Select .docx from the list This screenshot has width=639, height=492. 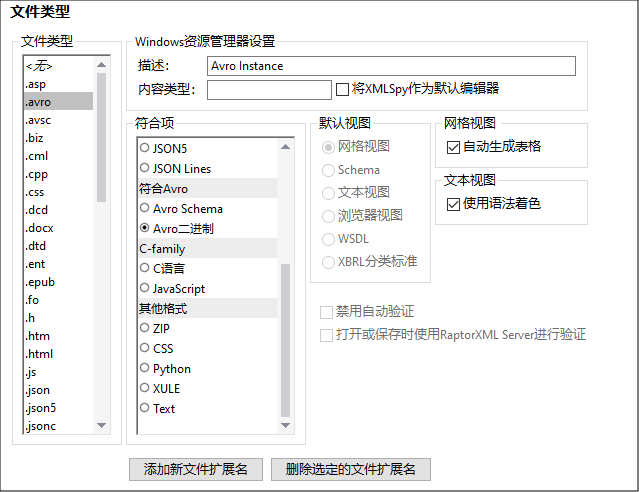58,228
